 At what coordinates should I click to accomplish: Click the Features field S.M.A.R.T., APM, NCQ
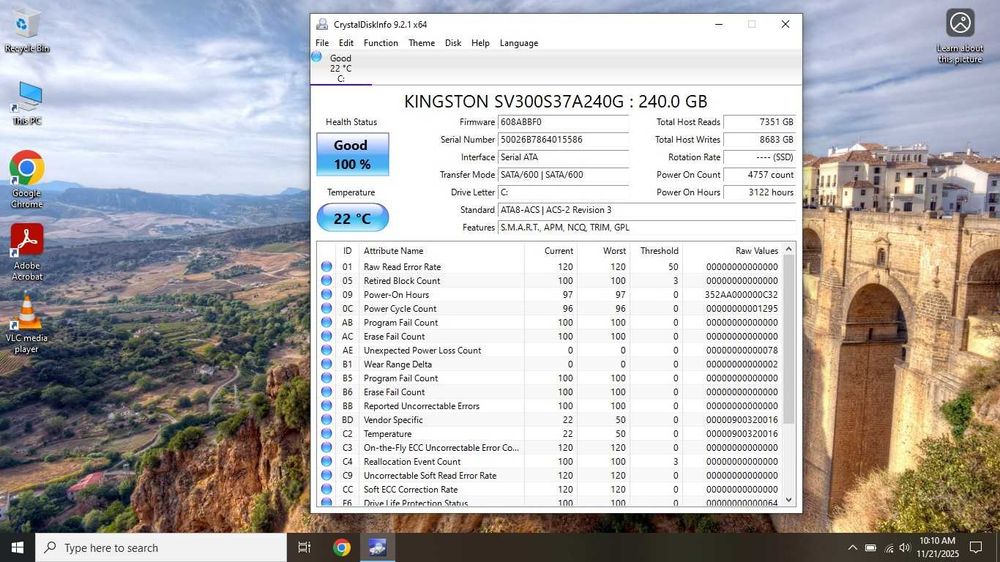click(647, 228)
